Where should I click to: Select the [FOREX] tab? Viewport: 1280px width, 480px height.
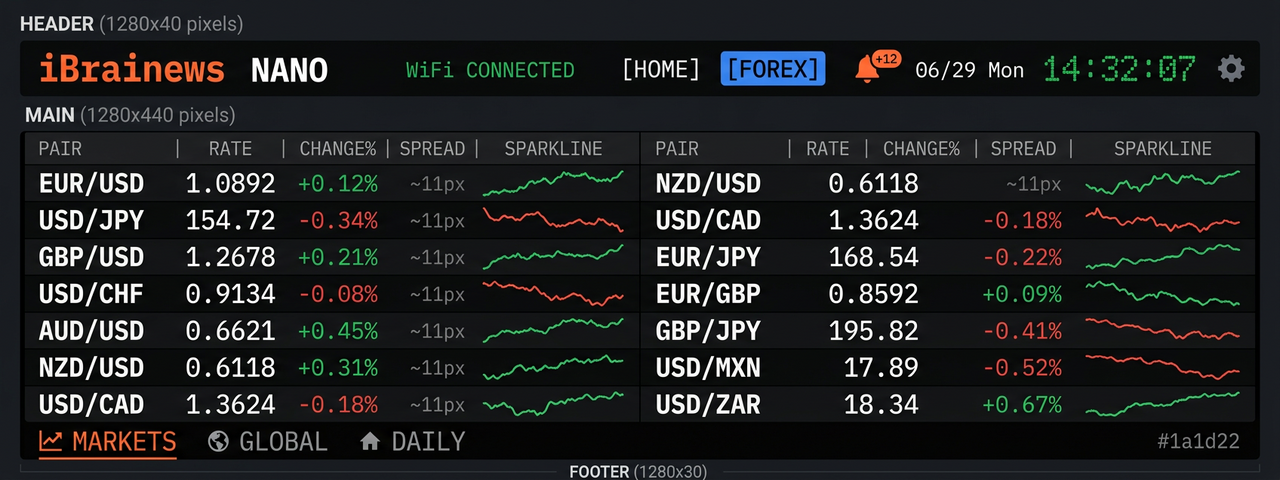[x=773, y=69]
